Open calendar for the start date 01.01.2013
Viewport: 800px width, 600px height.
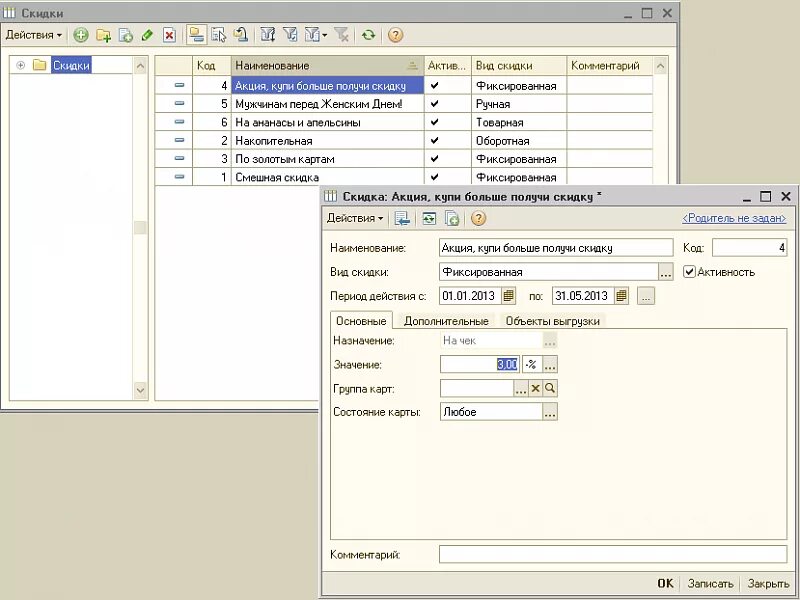pos(508,296)
